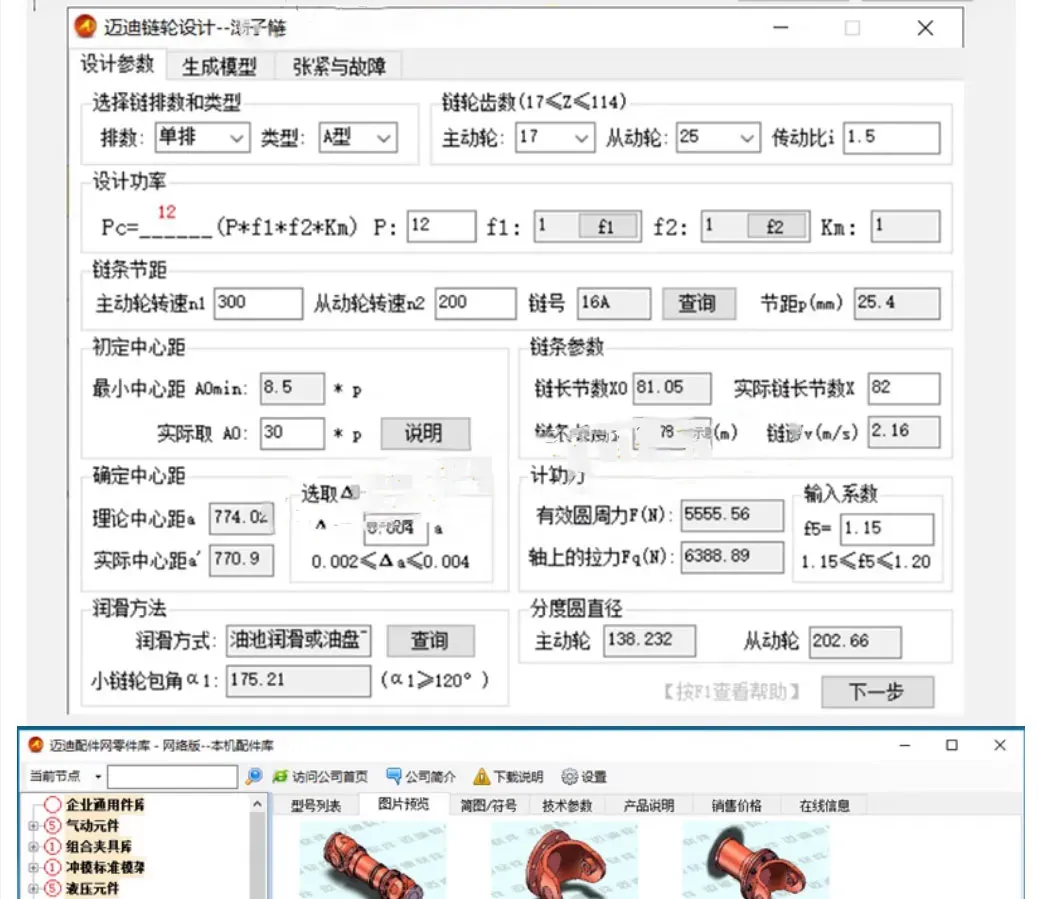Click the P power input field

pos(441,226)
